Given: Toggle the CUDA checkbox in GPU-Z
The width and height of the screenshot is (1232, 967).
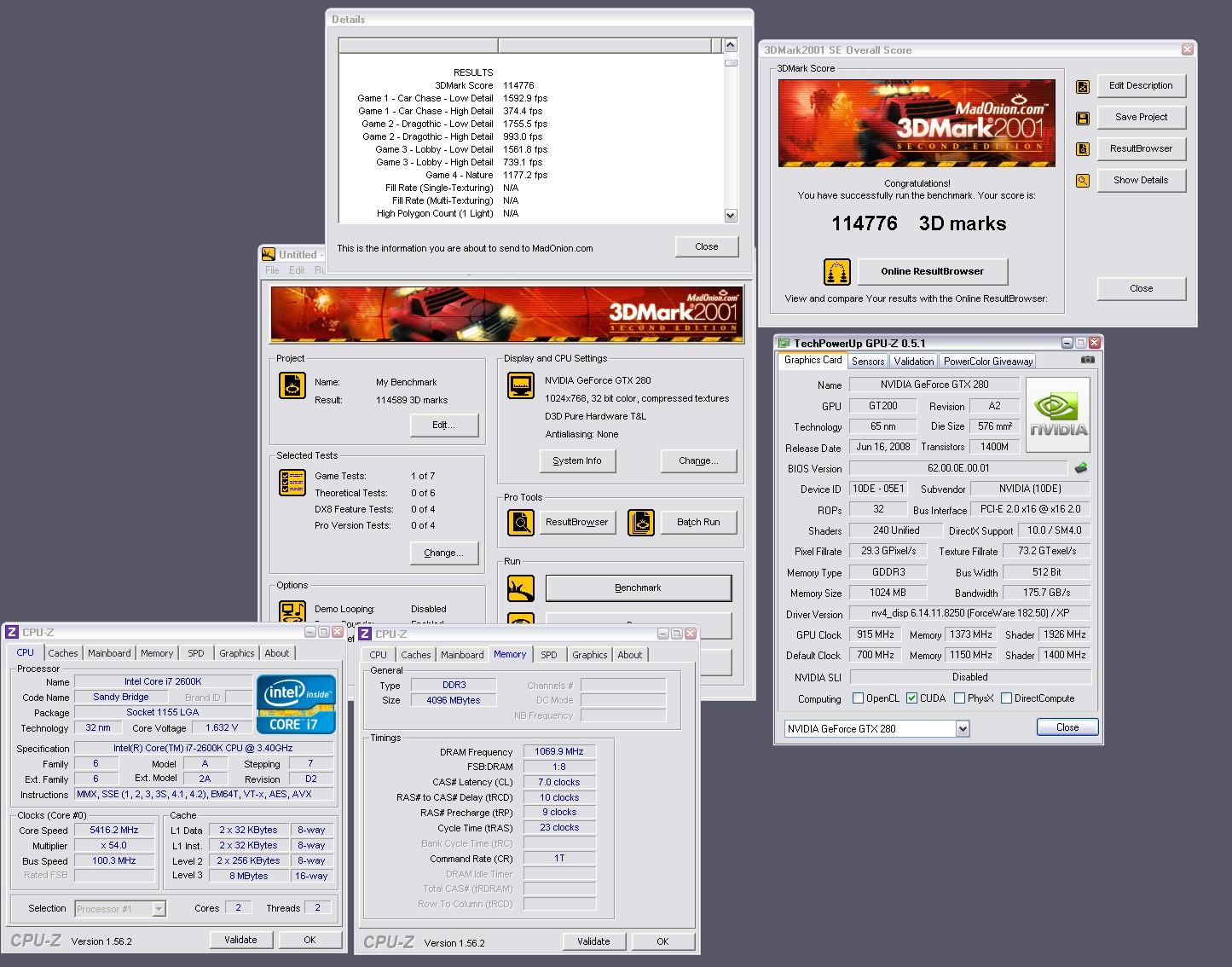Looking at the screenshot, I should coord(912,698).
